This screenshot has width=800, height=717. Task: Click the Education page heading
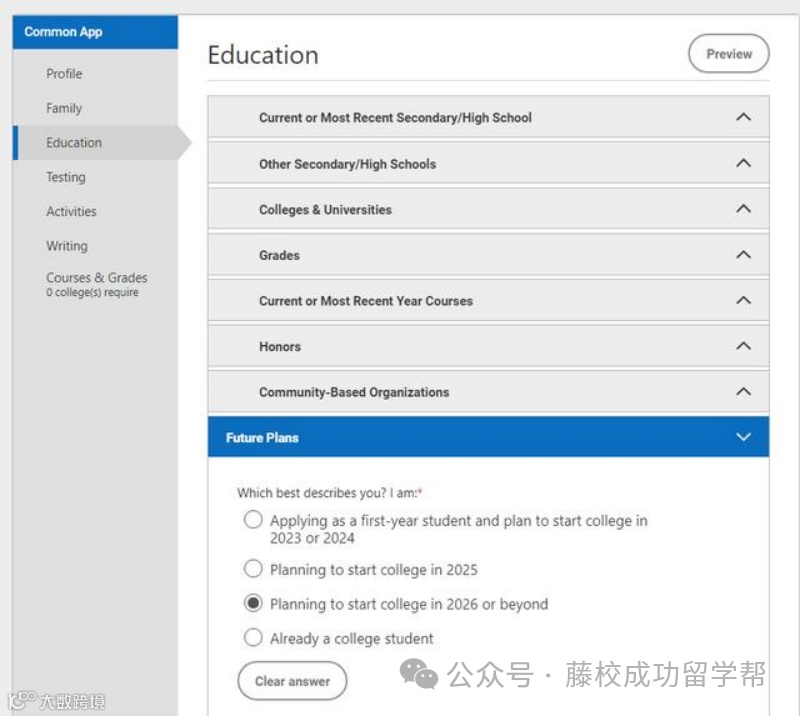[x=263, y=55]
